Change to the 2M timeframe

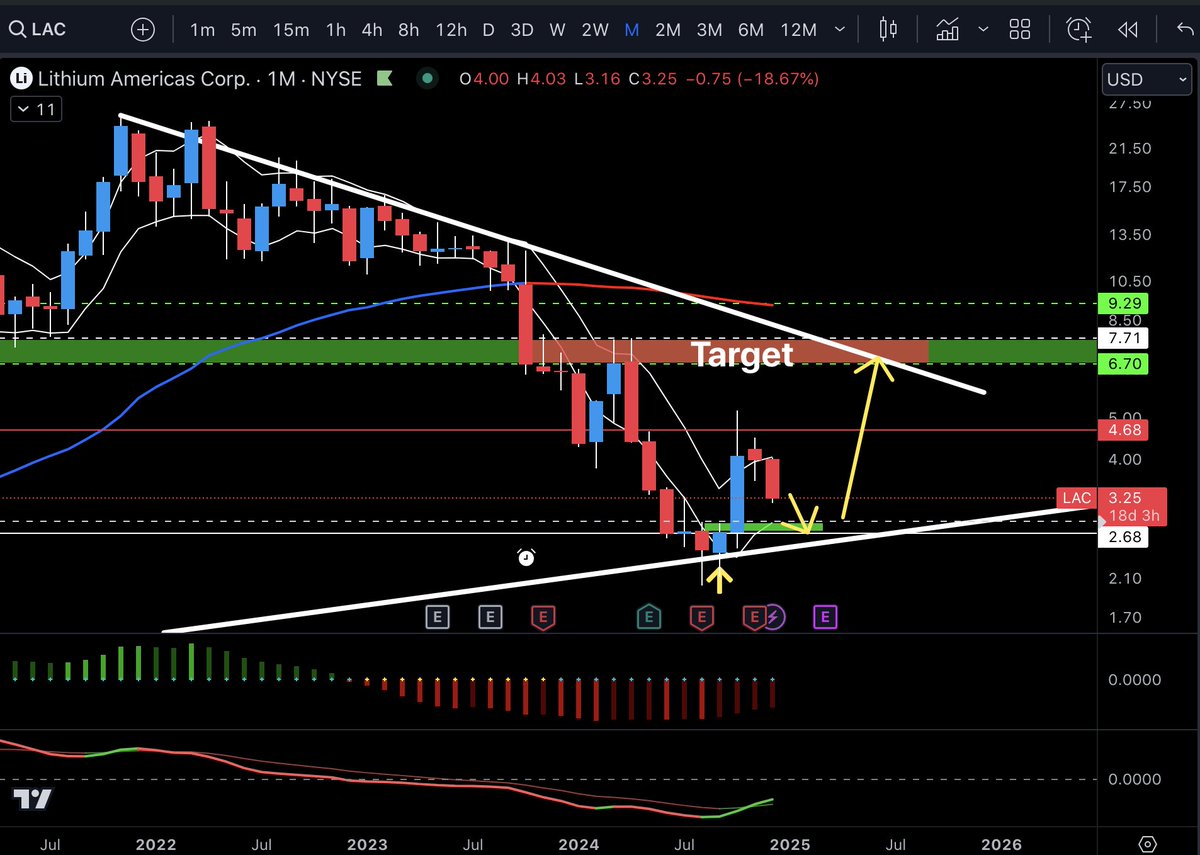(x=668, y=30)
